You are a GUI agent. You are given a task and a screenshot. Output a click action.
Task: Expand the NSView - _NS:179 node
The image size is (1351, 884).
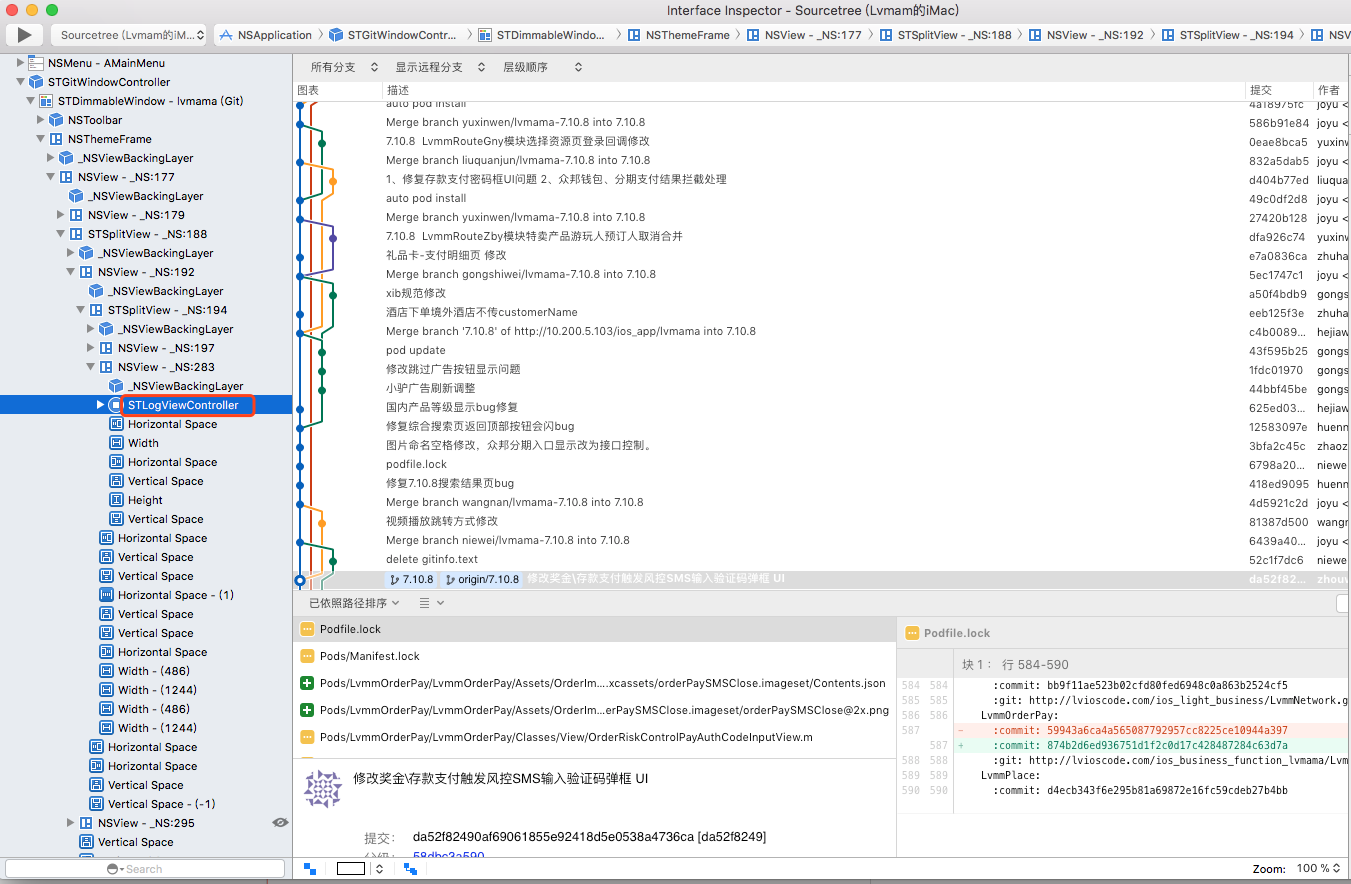point(60,215)
